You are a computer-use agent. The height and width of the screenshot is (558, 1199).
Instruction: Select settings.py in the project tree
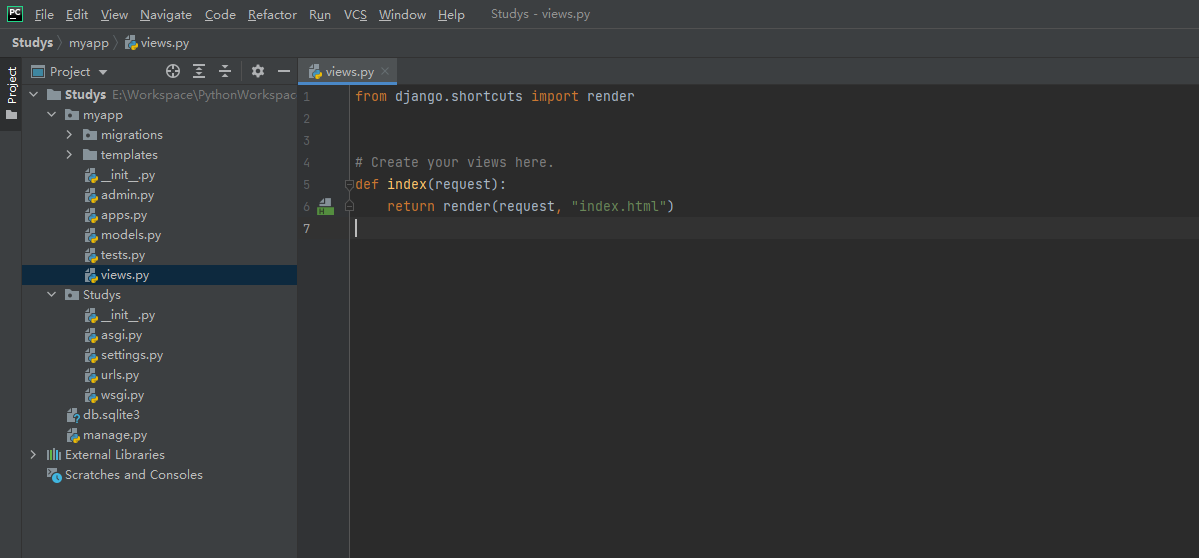tap(123, 355)
